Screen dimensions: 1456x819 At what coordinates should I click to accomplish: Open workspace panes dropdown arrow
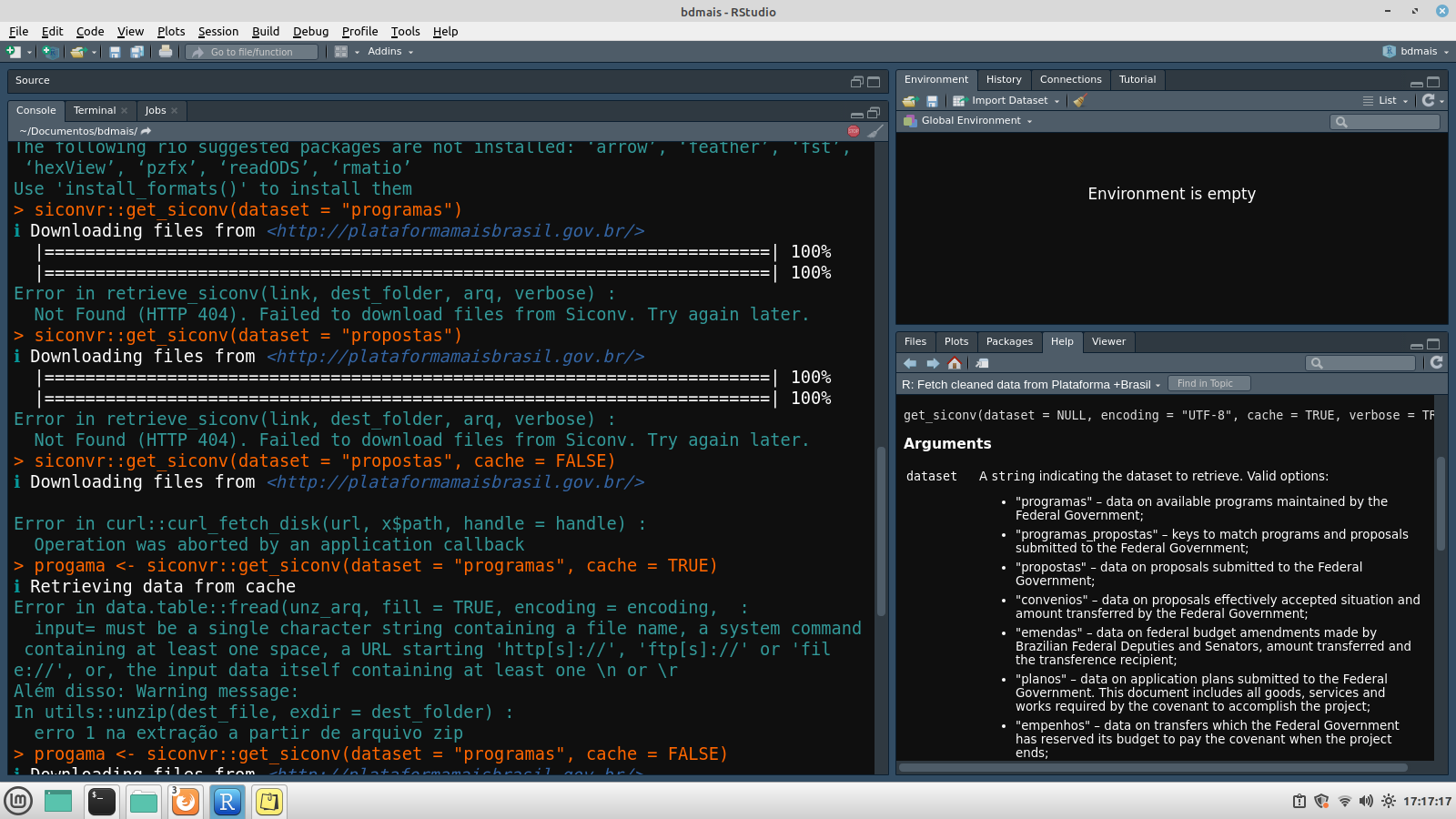[x=357, y=53]
